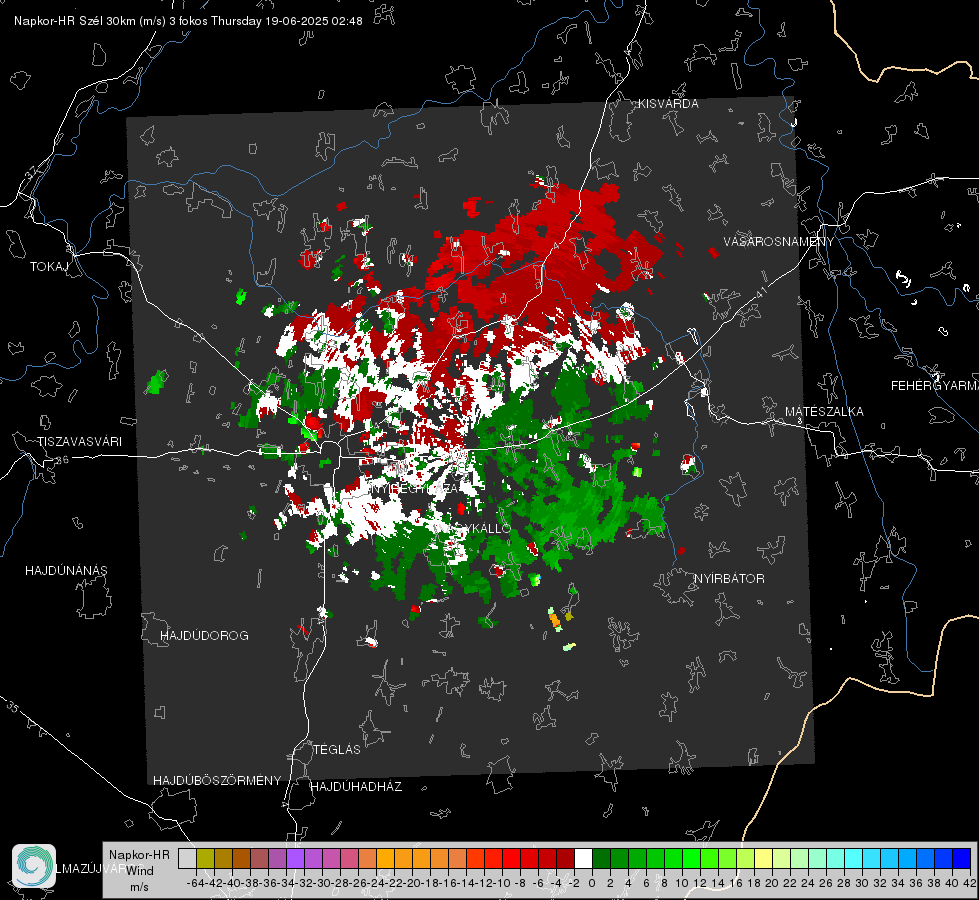Select the HAJDÚNÁNÁS town label
The image size is (979, 900).
(66, 571)
